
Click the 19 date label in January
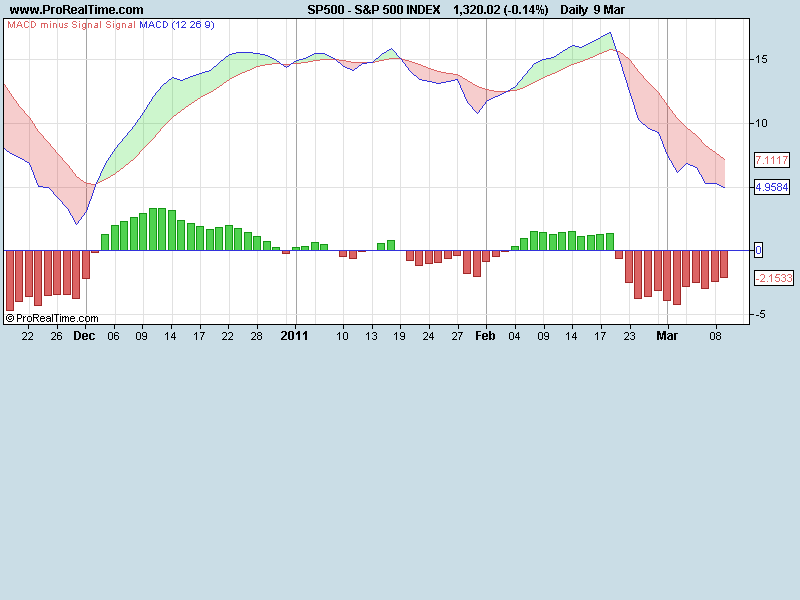click(399, 336)
